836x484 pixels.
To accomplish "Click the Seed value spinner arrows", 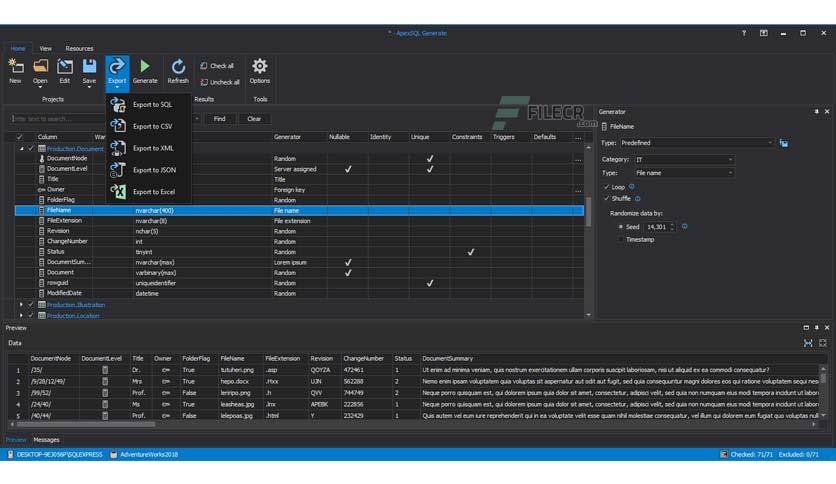I will tap(672, 227).
